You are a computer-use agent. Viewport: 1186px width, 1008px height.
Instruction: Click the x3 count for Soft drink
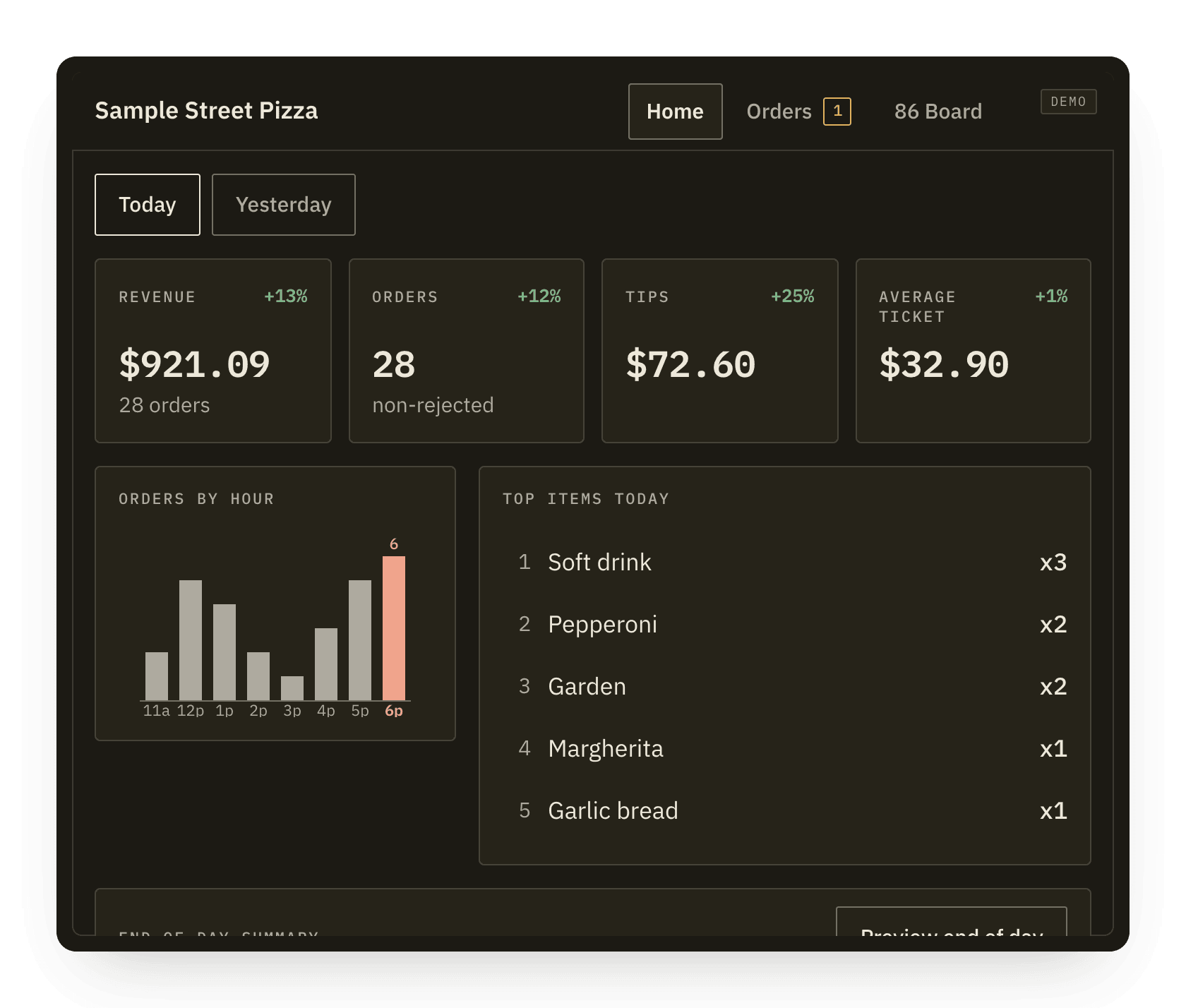tap(1053, 563)
